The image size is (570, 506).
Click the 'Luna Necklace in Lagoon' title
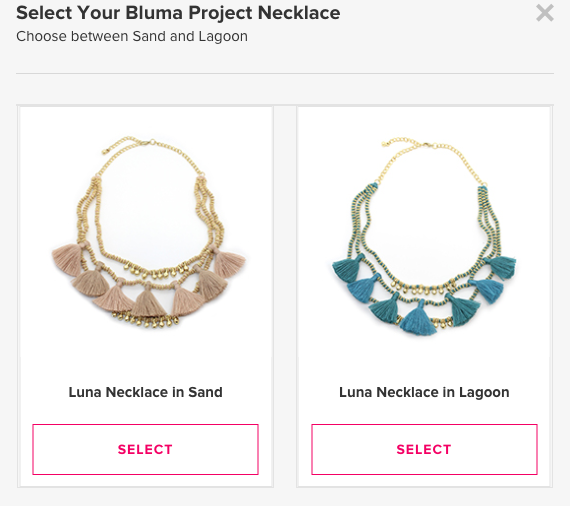[424, 392]
